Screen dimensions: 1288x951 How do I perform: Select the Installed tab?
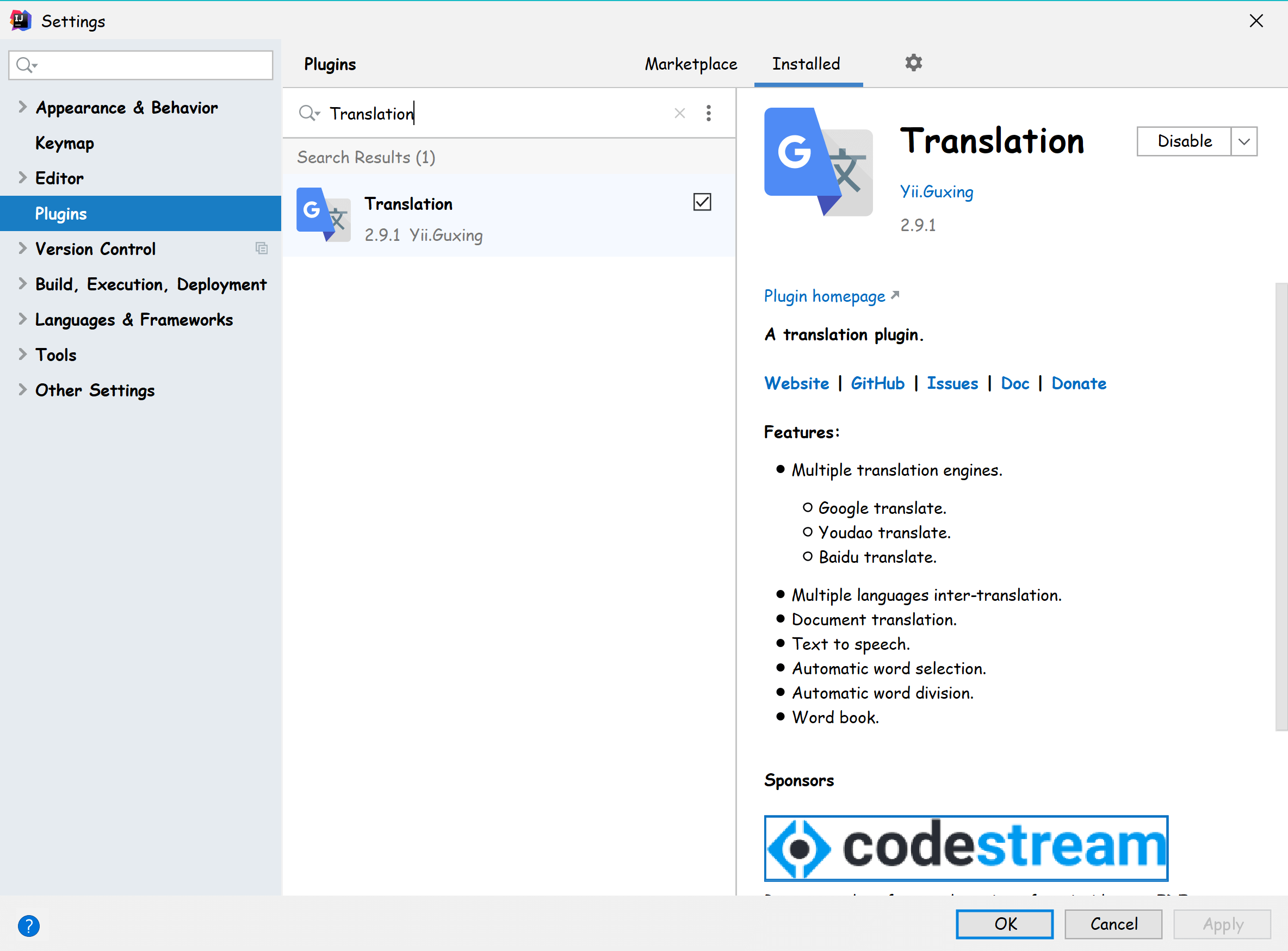[806, 64]
